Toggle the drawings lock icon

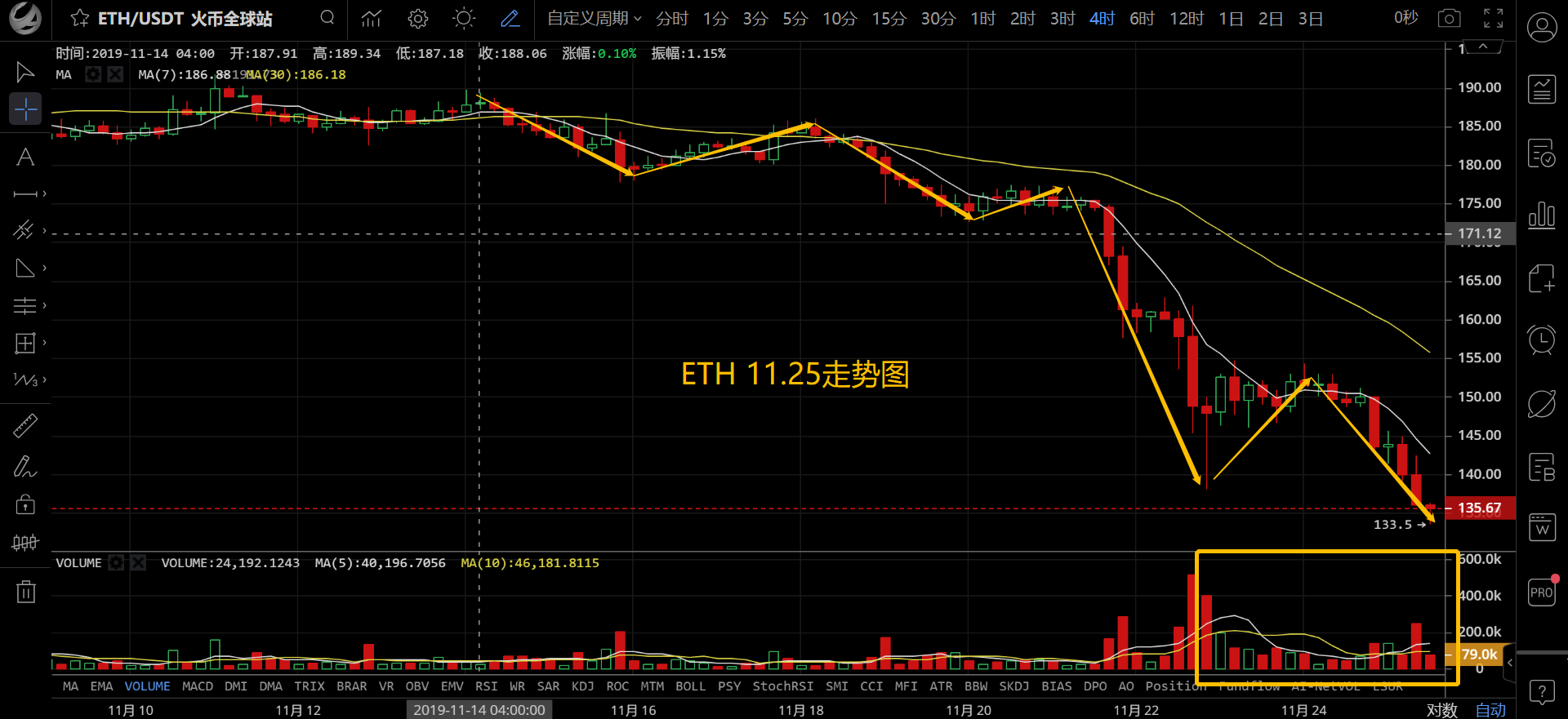(x=25, y=504)
